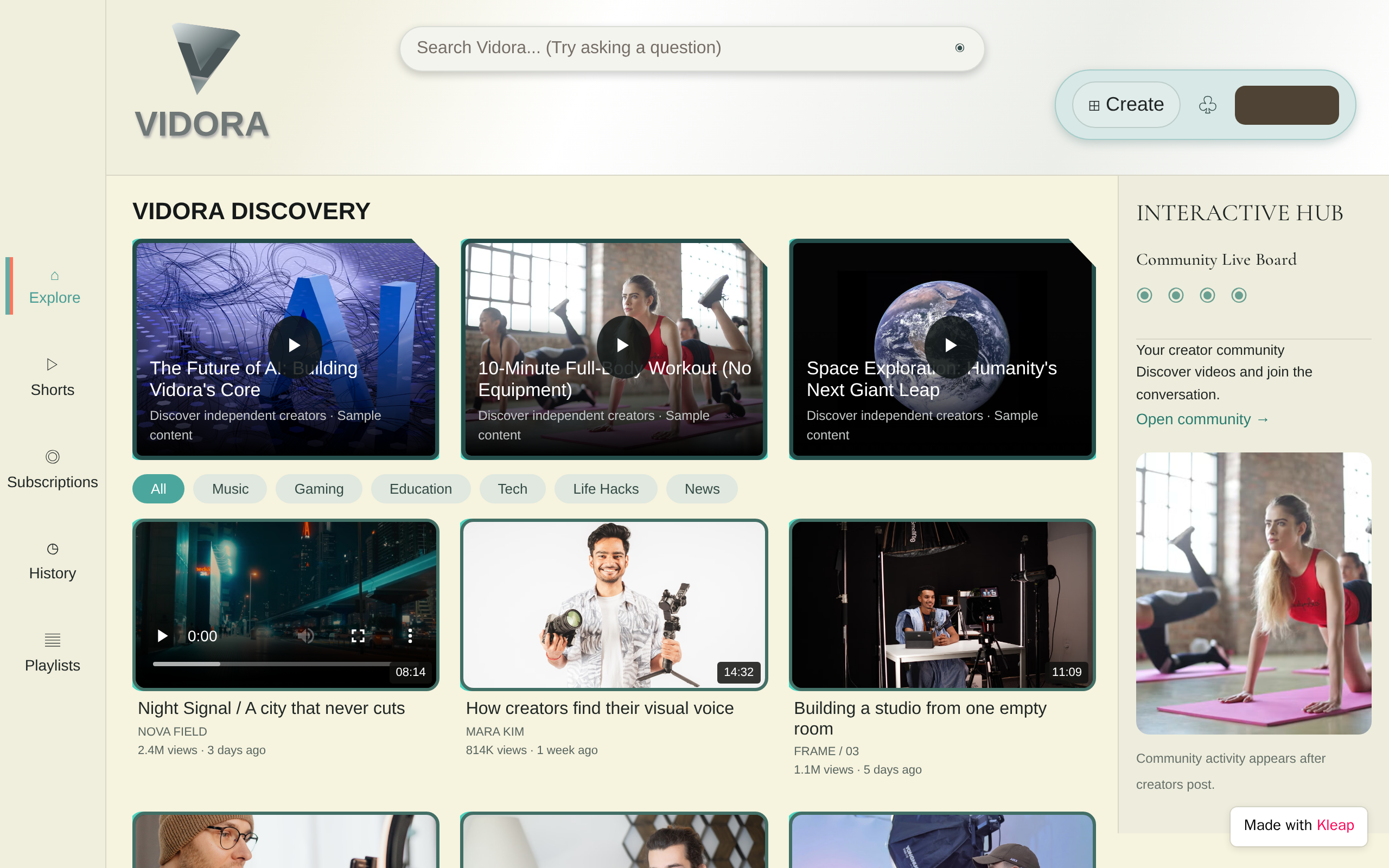The width and height of the screenshot is (1389, 868).
Task: Select fourth Community Live Board radio dot
Action: click(1239, 295)
